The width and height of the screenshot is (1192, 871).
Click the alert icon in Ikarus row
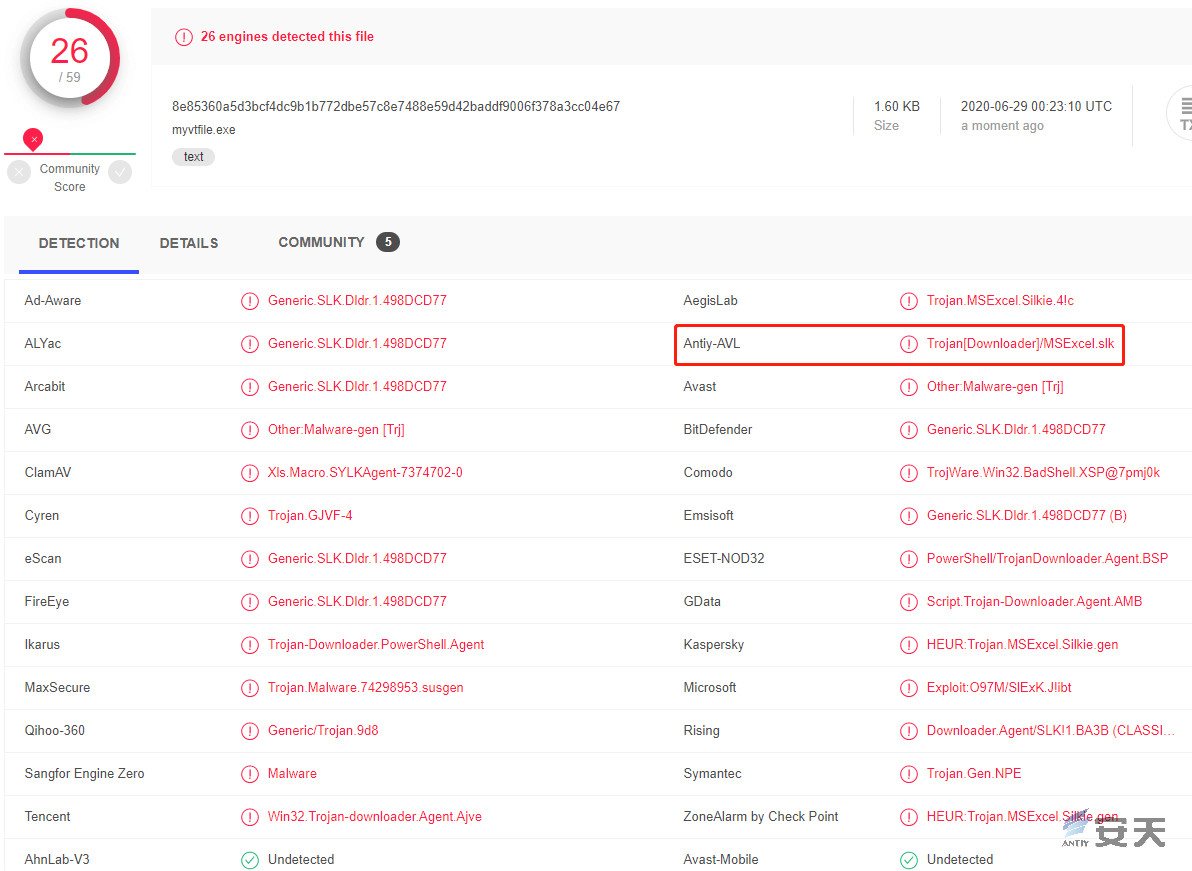[250, 645]
